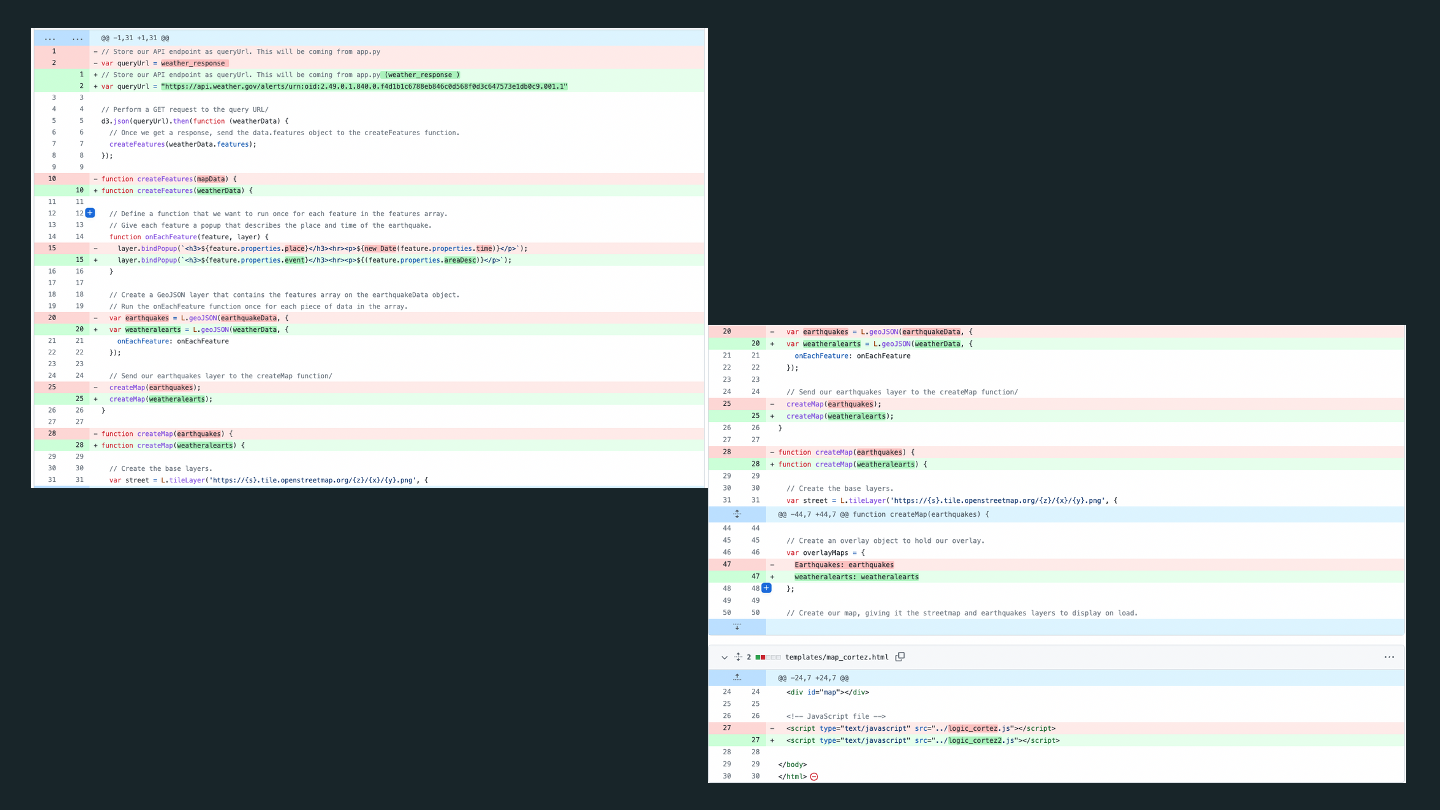This screenshot has height=810, width=1440.
Task: Click the added createFeatures(weatherData) line
Action: point(177,190)
